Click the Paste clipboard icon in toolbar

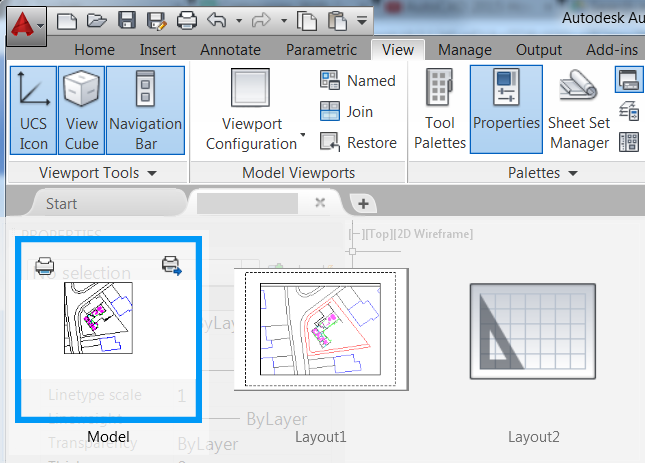337,21
